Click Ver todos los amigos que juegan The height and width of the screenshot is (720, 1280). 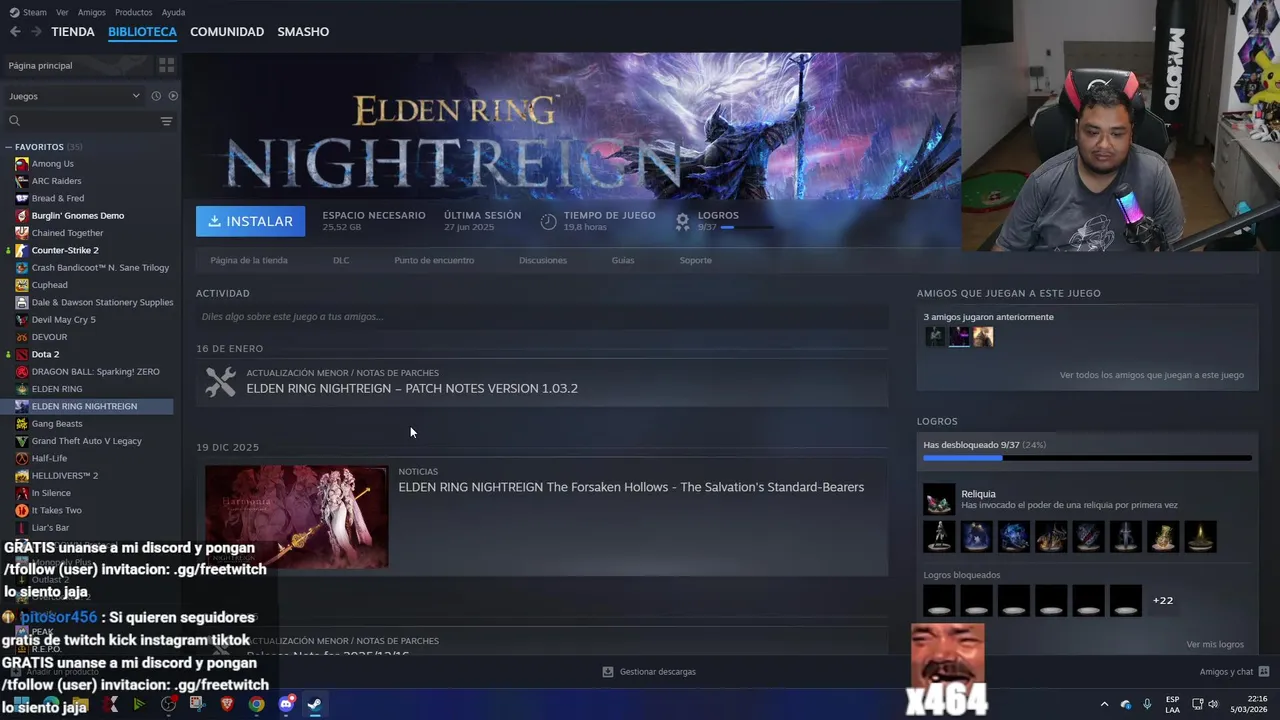point(1152,375)
